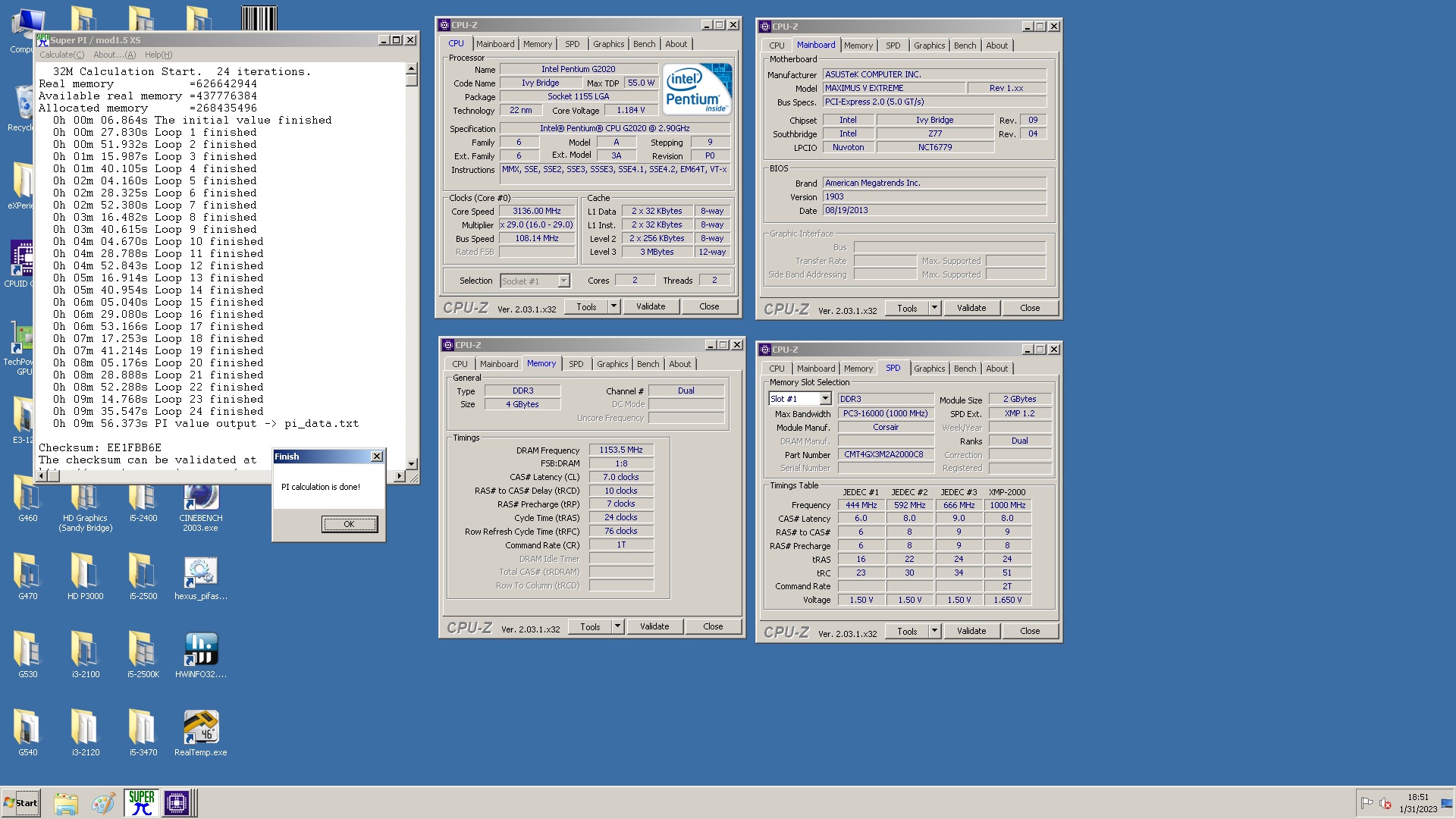Switch to Mainboard tab in top-left CPU-Z
The image size is (1456, 819).
[x=495, y=44]
